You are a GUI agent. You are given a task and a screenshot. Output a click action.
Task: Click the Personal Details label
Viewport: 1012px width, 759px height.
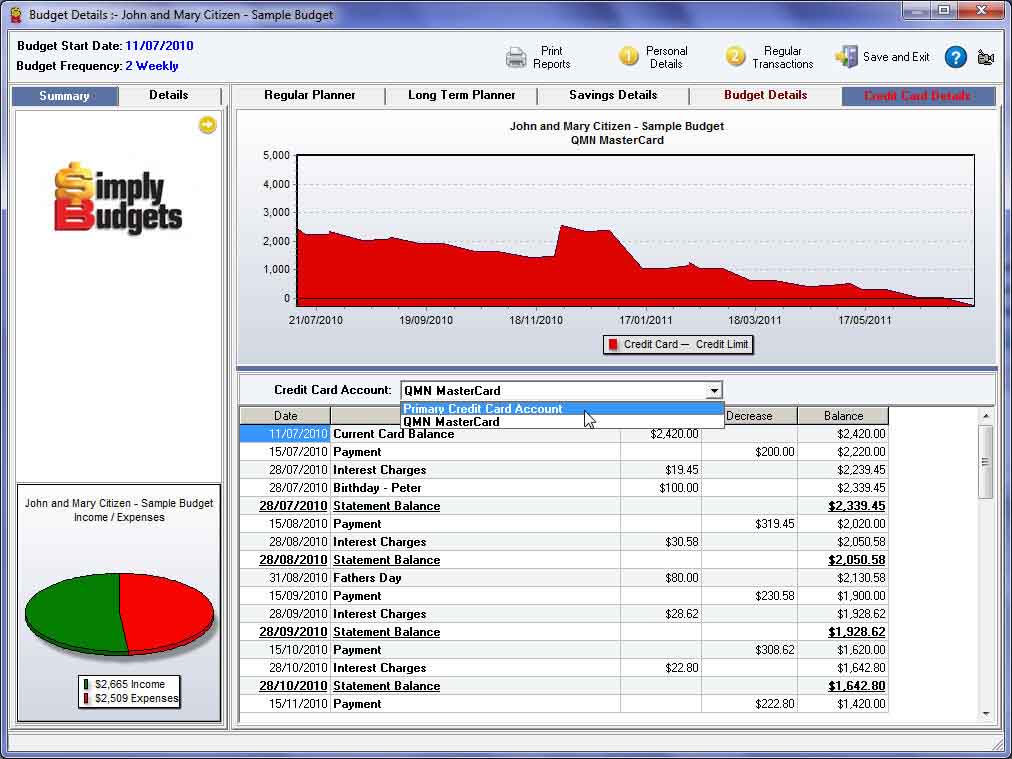(667, 57)
